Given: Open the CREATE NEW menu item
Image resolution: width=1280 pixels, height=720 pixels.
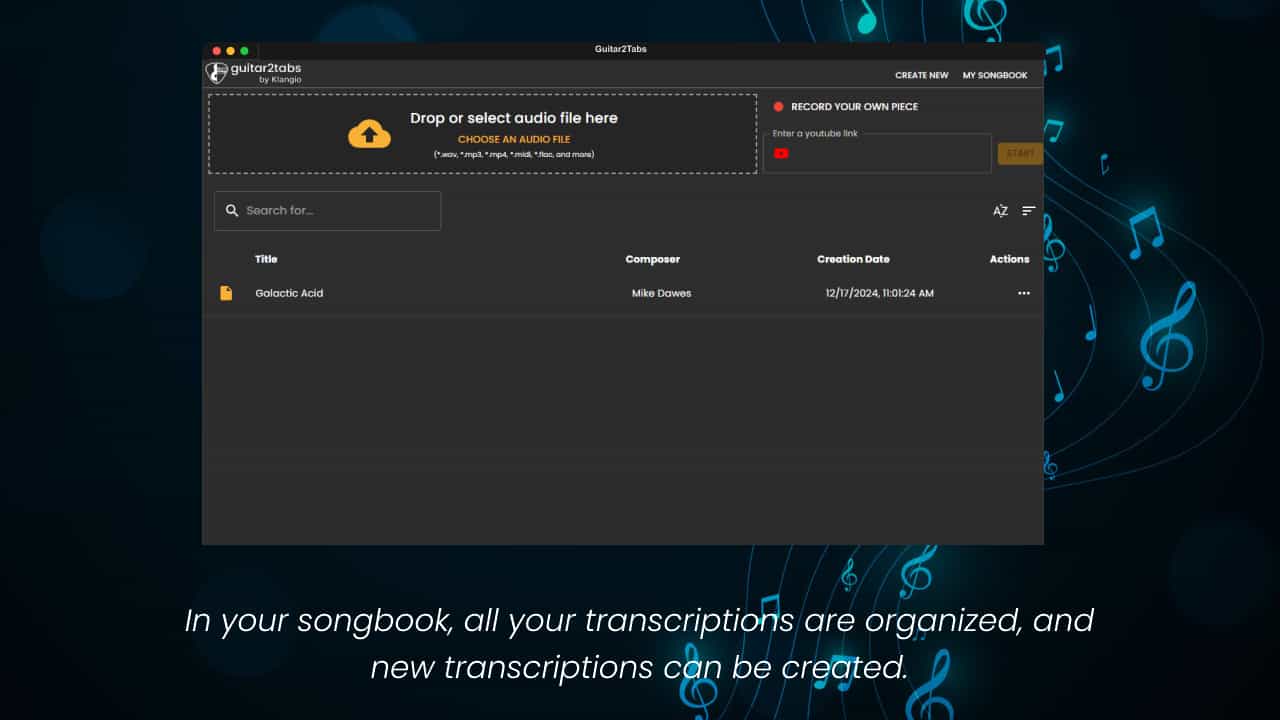Looking at the screenshot, I should point(921,75).
